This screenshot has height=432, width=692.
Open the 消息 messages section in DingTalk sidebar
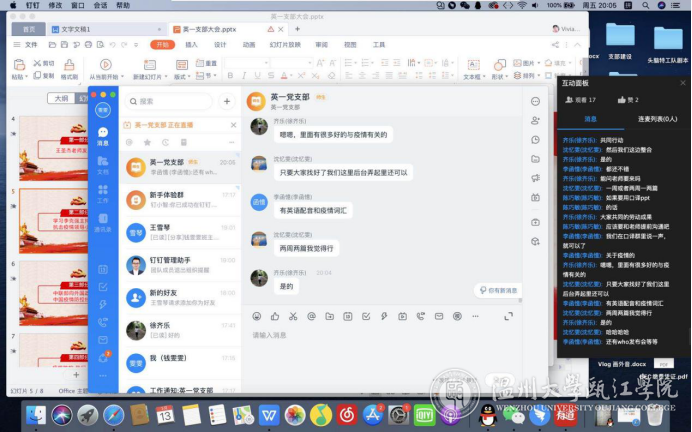tap(103, 136)
